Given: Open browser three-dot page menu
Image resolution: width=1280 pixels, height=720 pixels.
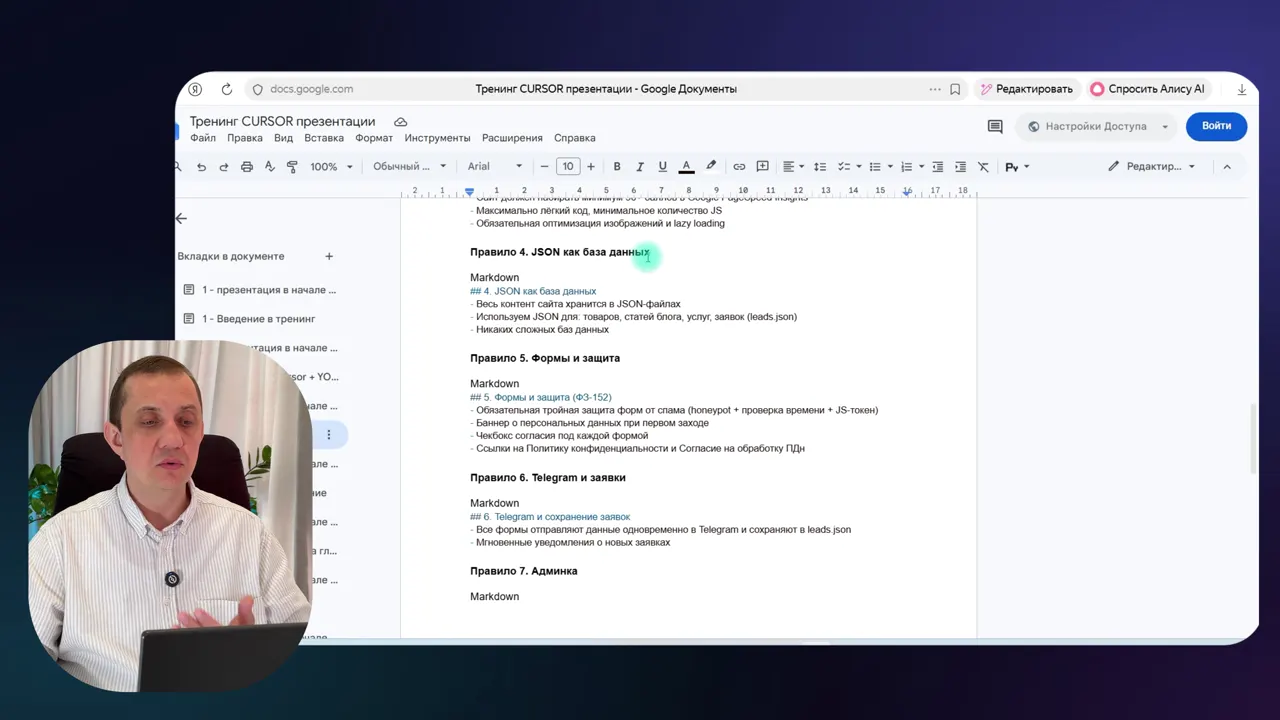Looking at the screenshot, I should 935,89.
